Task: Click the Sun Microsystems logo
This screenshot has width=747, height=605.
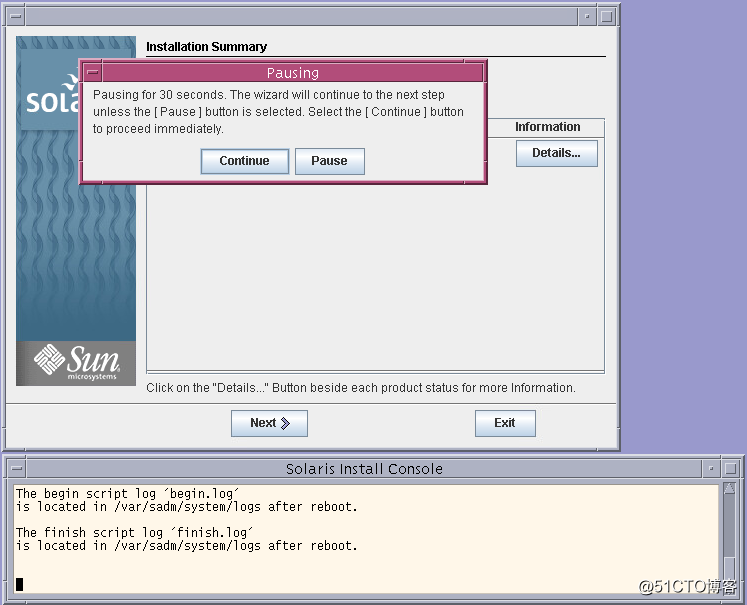Action: tap(76, 363)
